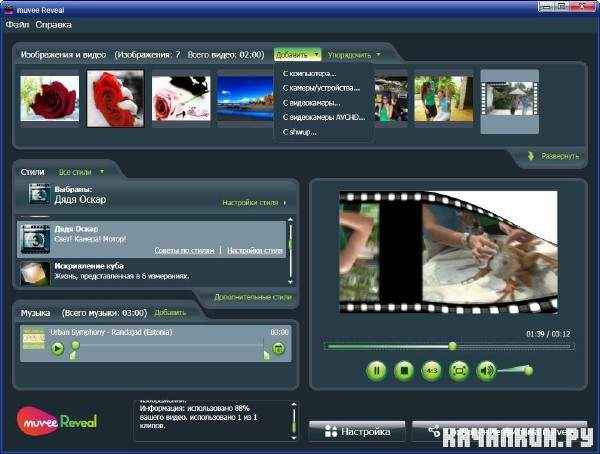Viewport: 600px width, 454px height.
Task: Open the Справка menu
Action: [54, 25]
